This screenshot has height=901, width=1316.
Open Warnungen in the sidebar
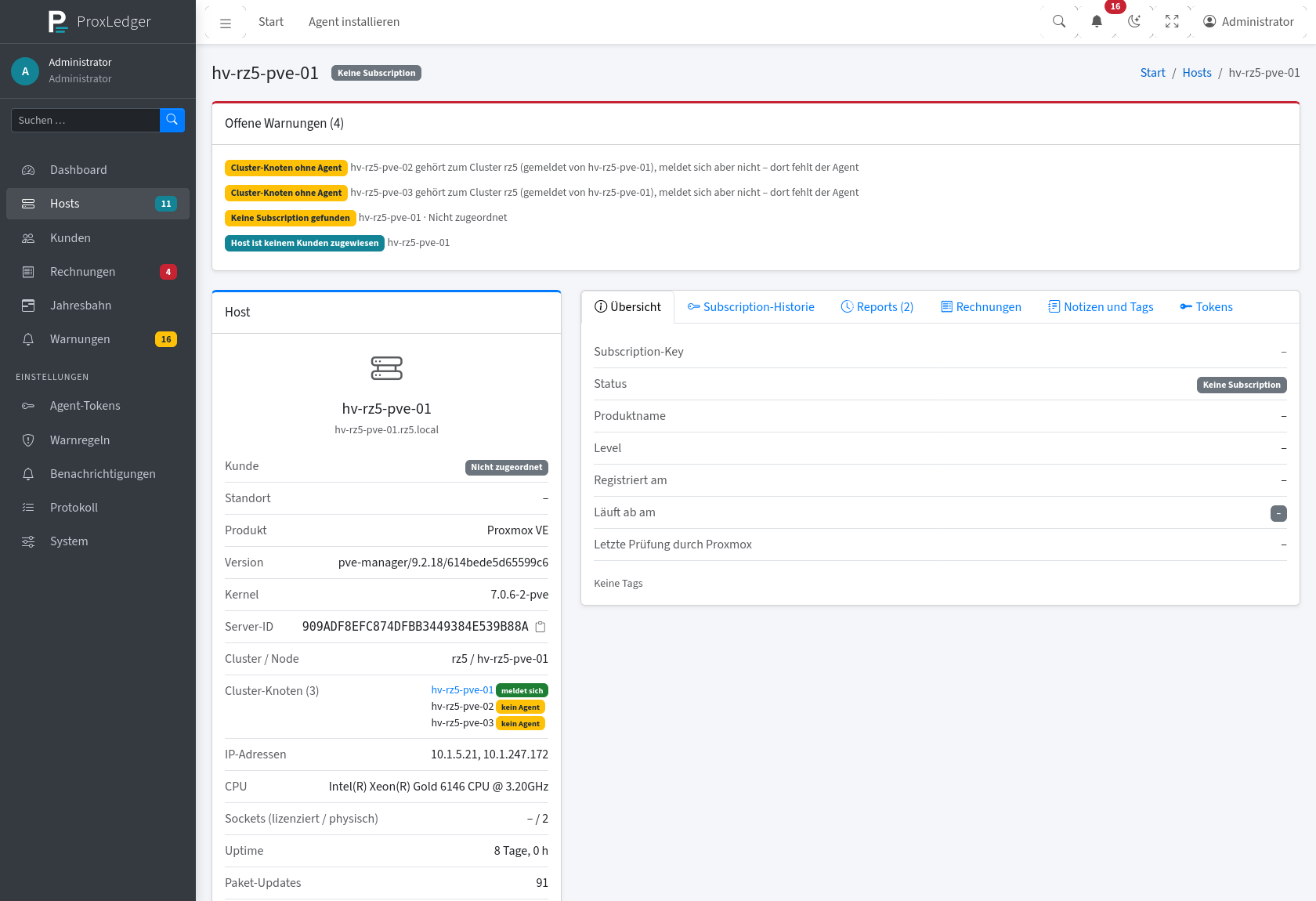coord(98,339)
